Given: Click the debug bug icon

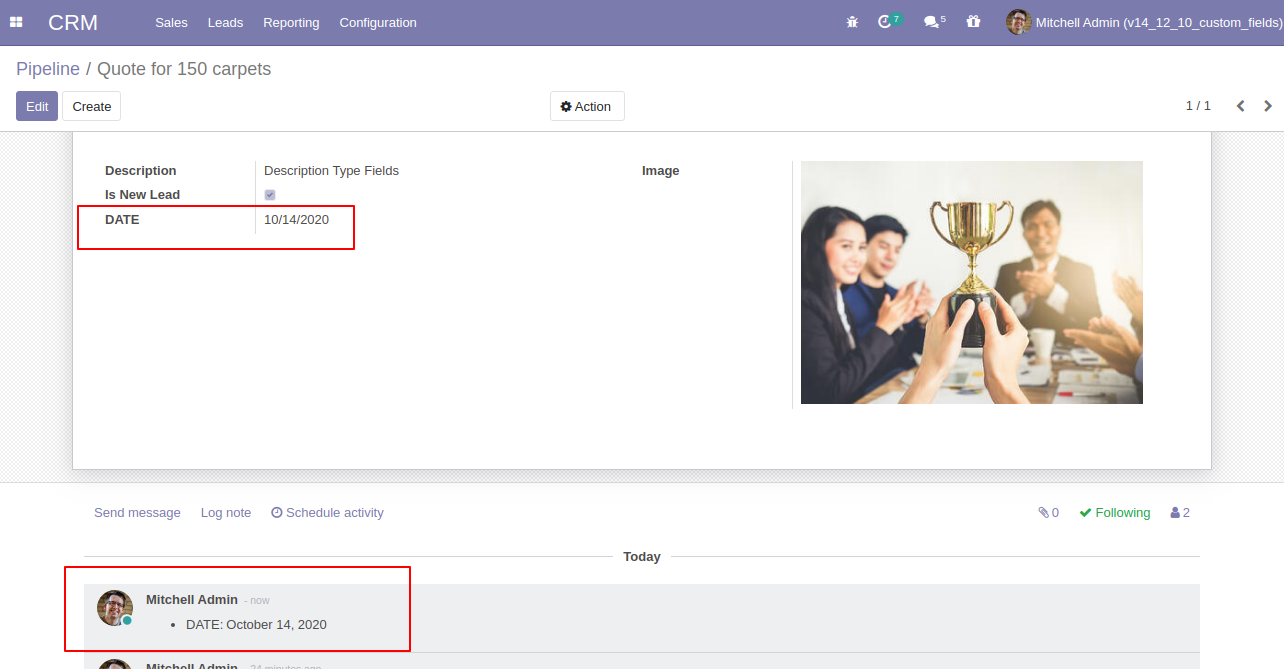Looking at the screenshot, I should tap(852, 22).
